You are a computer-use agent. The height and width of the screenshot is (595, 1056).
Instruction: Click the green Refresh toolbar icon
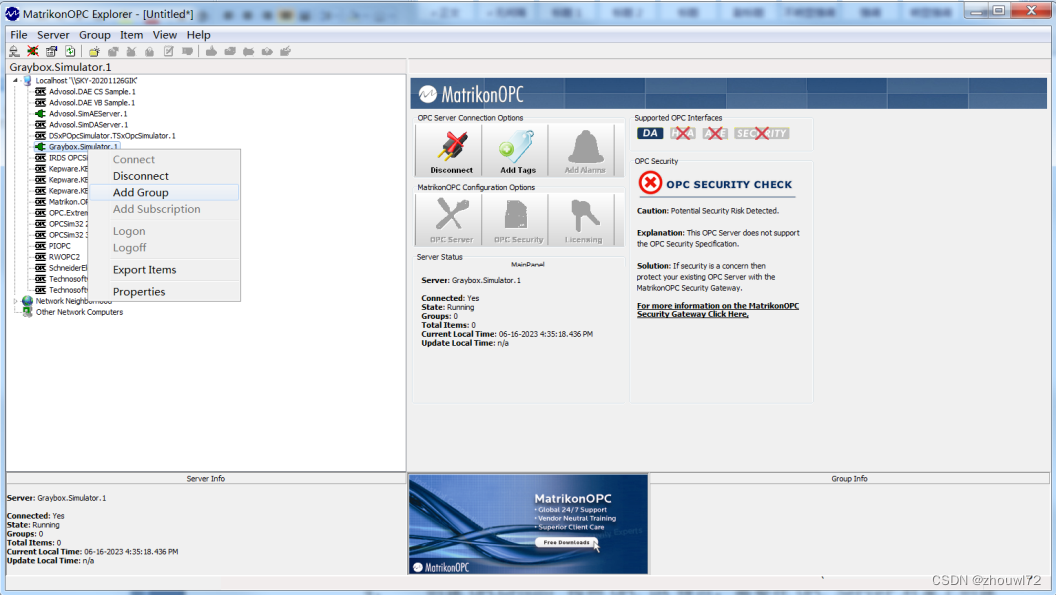click(x=70, y=51)
